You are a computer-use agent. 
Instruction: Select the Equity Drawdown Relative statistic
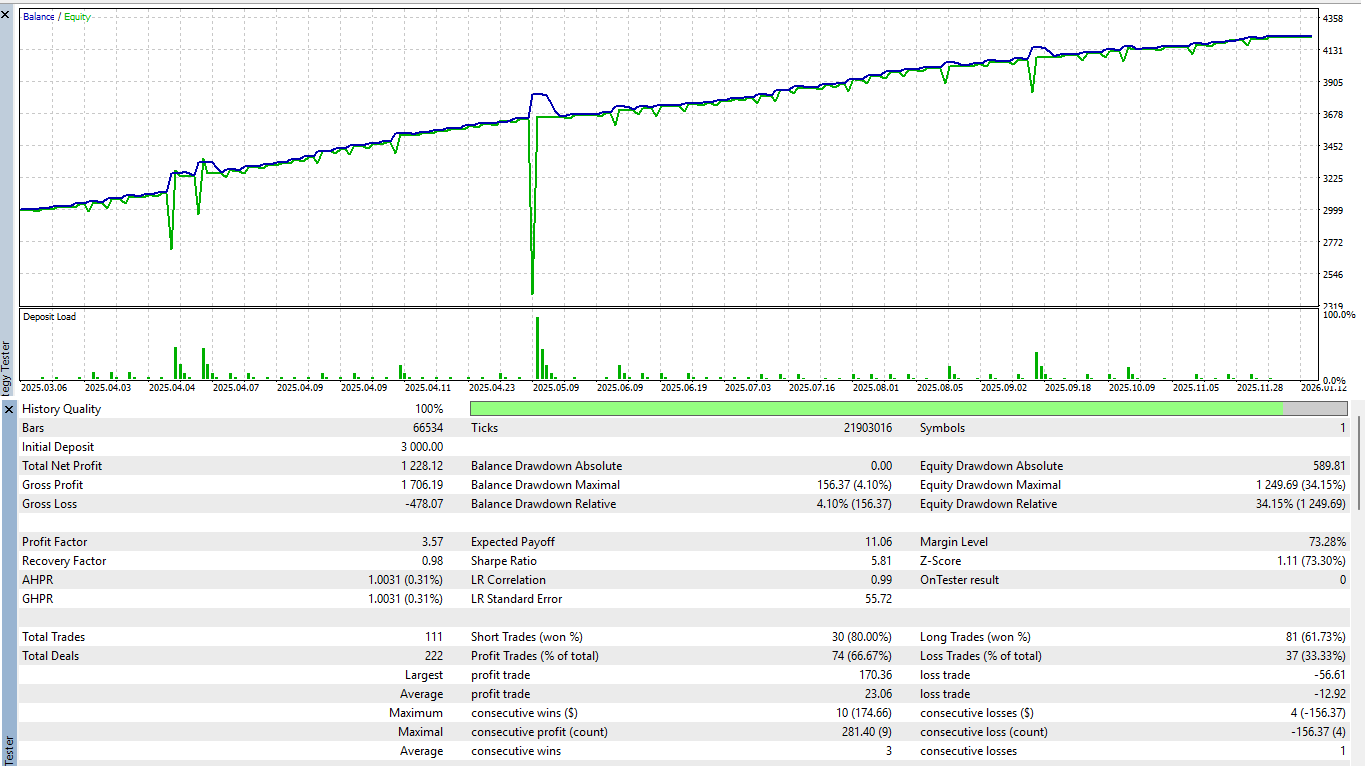[x=990, y=503]
